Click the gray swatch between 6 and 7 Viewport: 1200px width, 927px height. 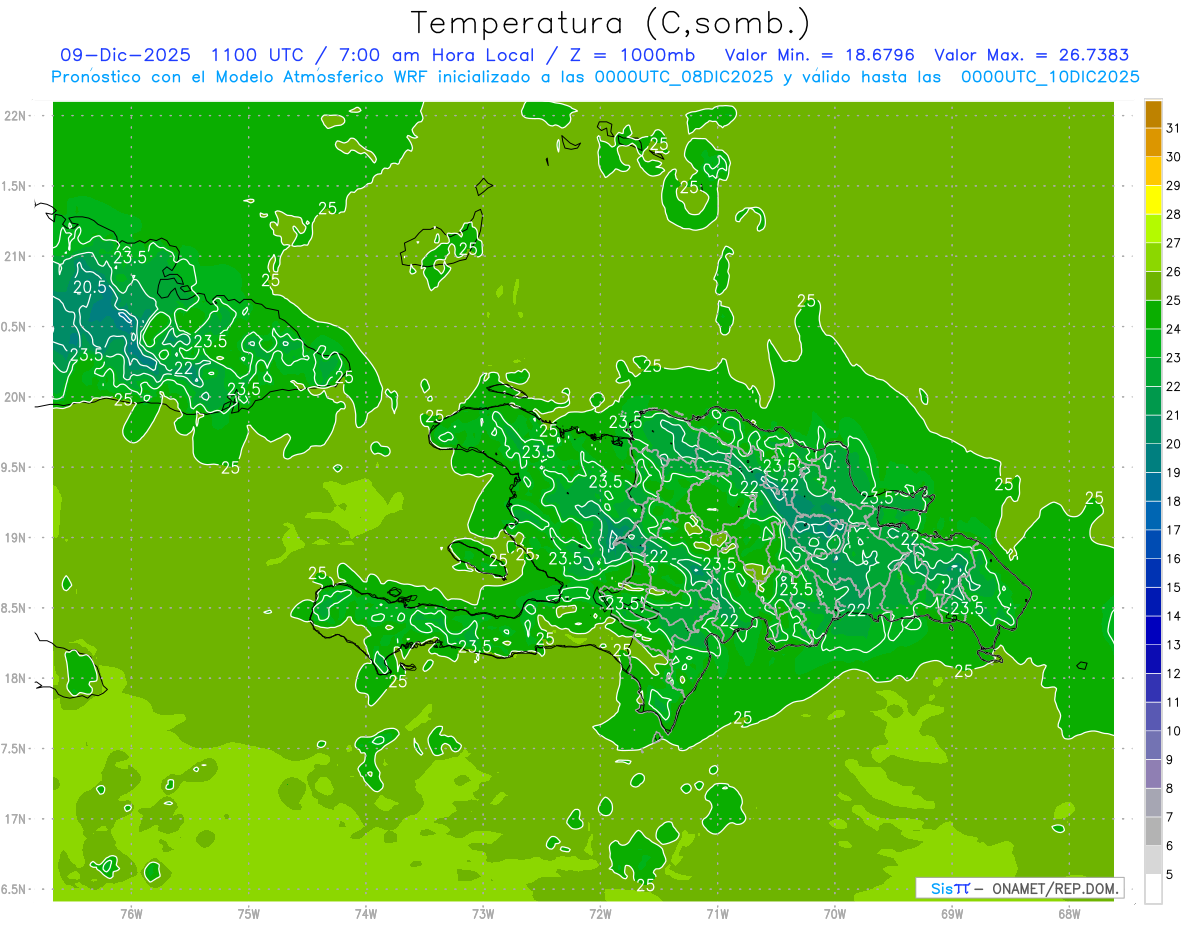pos(1153,832)
